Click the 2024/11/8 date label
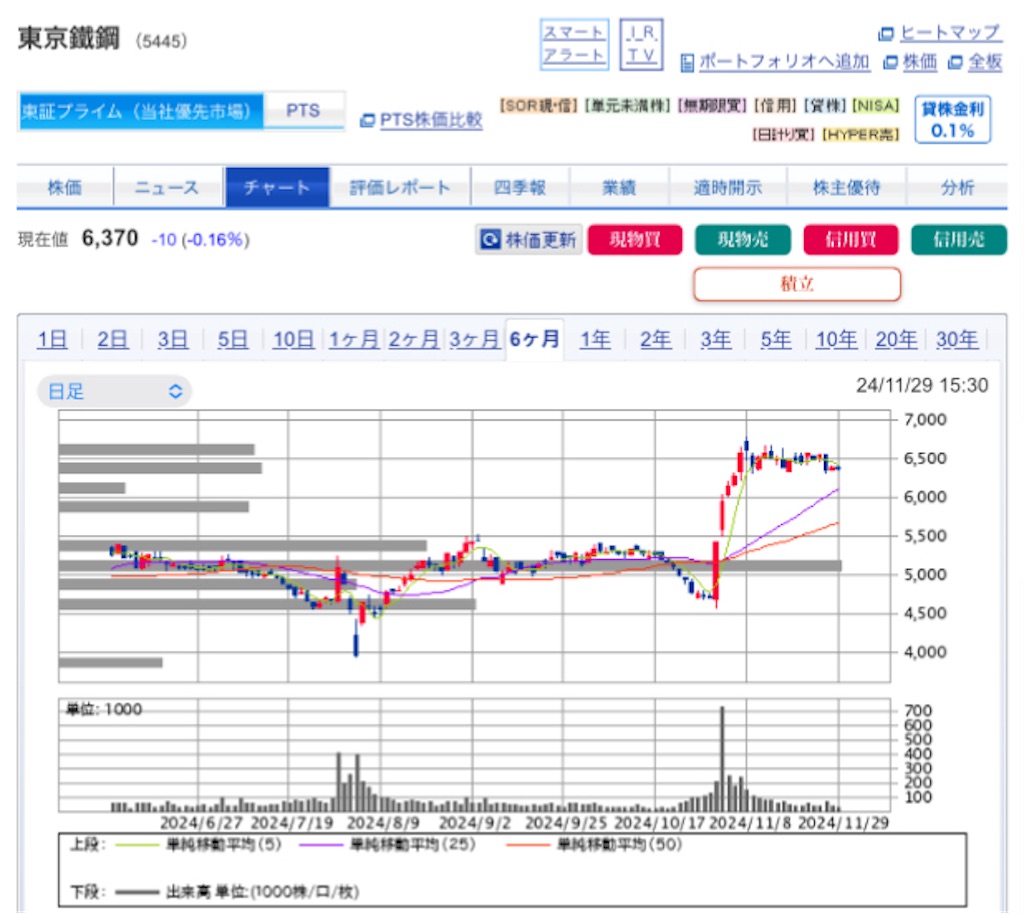 tap(750, 823)
